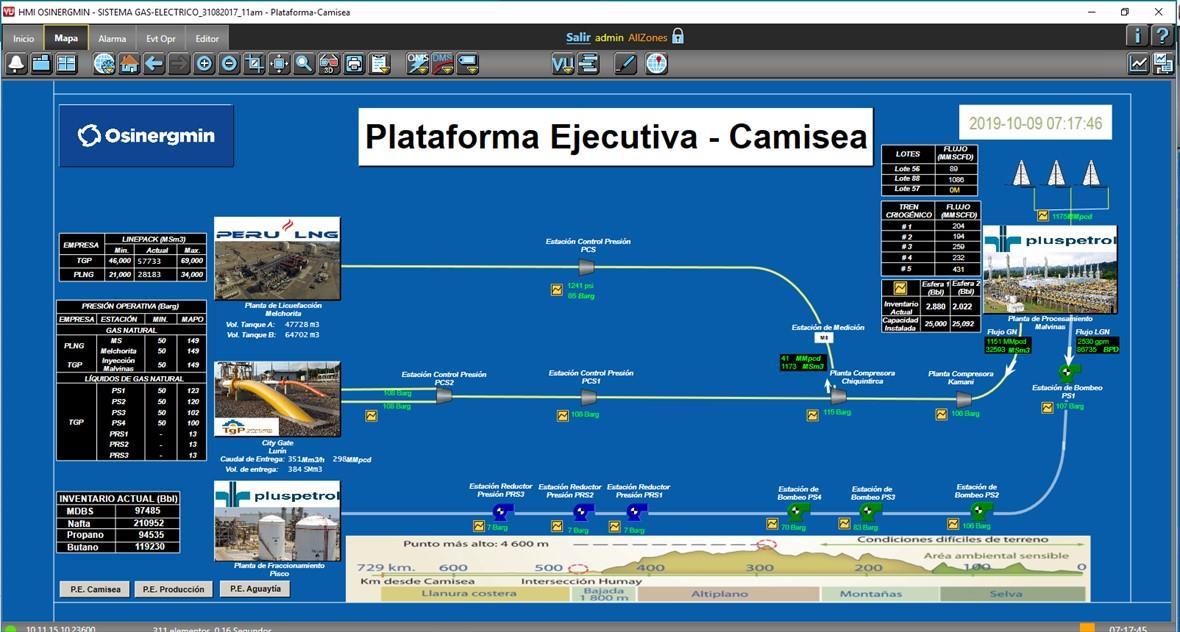The width and height of the screenshot is (1180, 632).
Task: Switch to the Editor tab
Action: click(208, 38)
